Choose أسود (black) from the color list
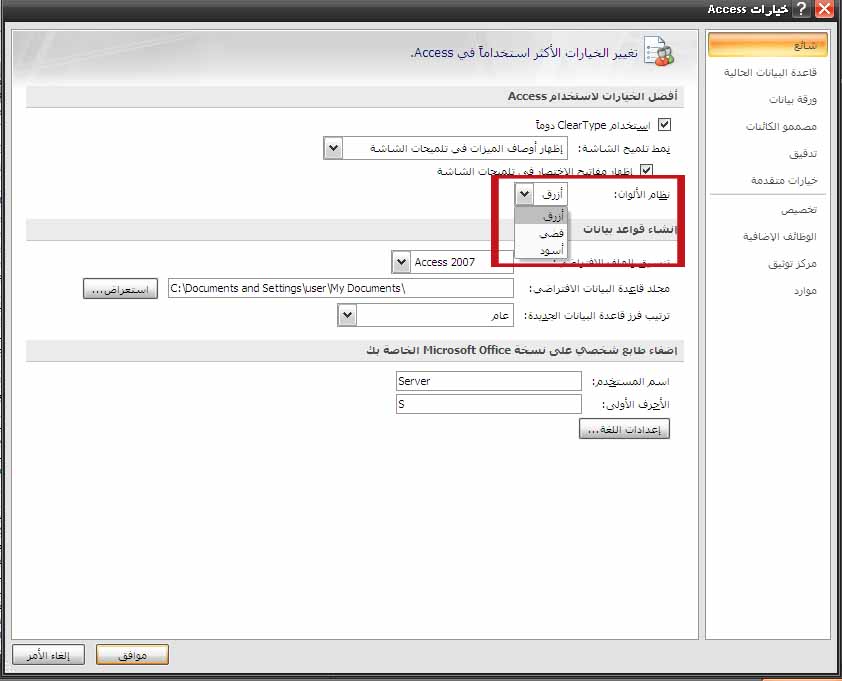Viewport: 842px width, 681px height. pos(540,250)
